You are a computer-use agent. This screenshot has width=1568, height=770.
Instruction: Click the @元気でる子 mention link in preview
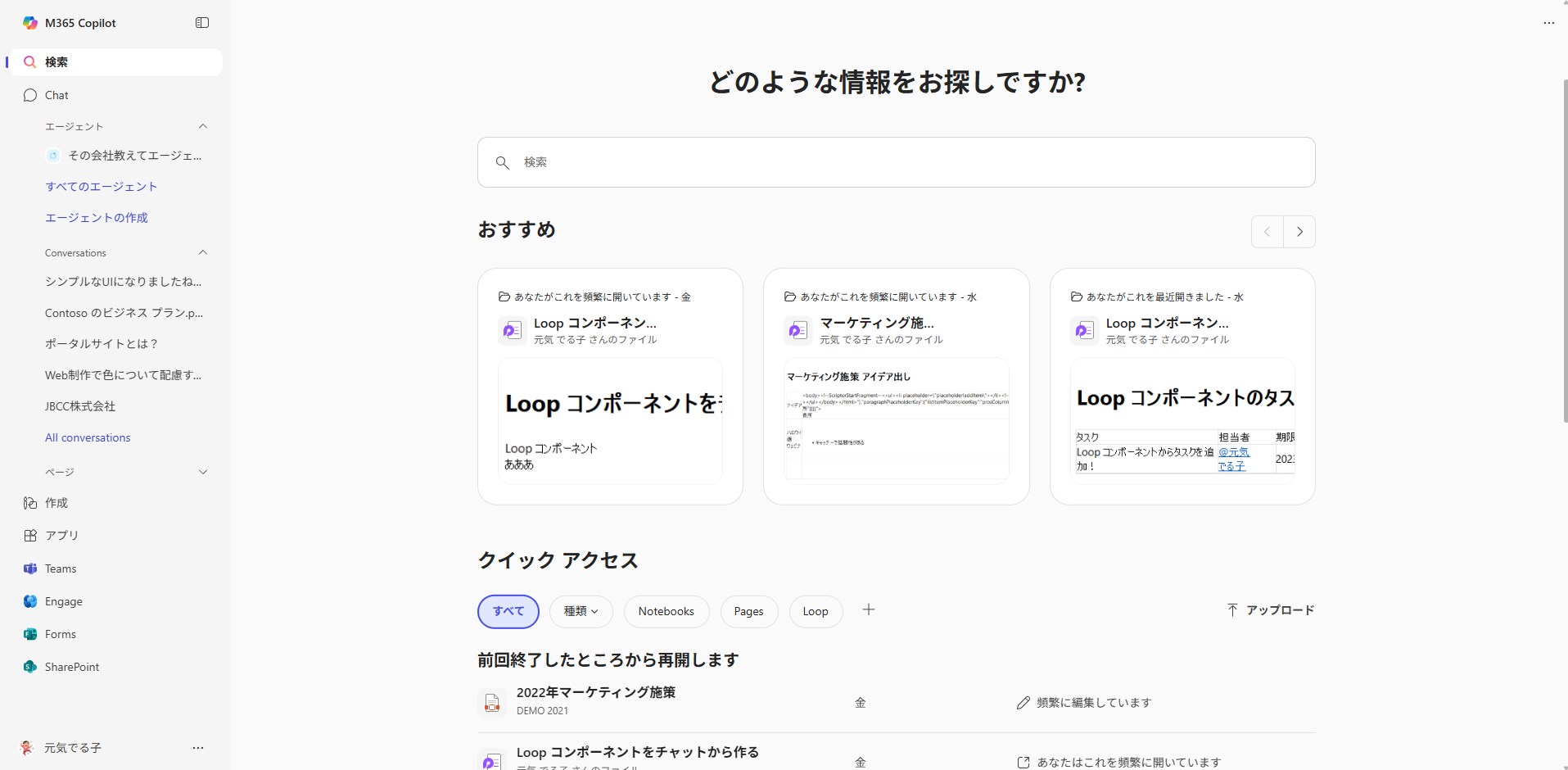pos(1234,459)
